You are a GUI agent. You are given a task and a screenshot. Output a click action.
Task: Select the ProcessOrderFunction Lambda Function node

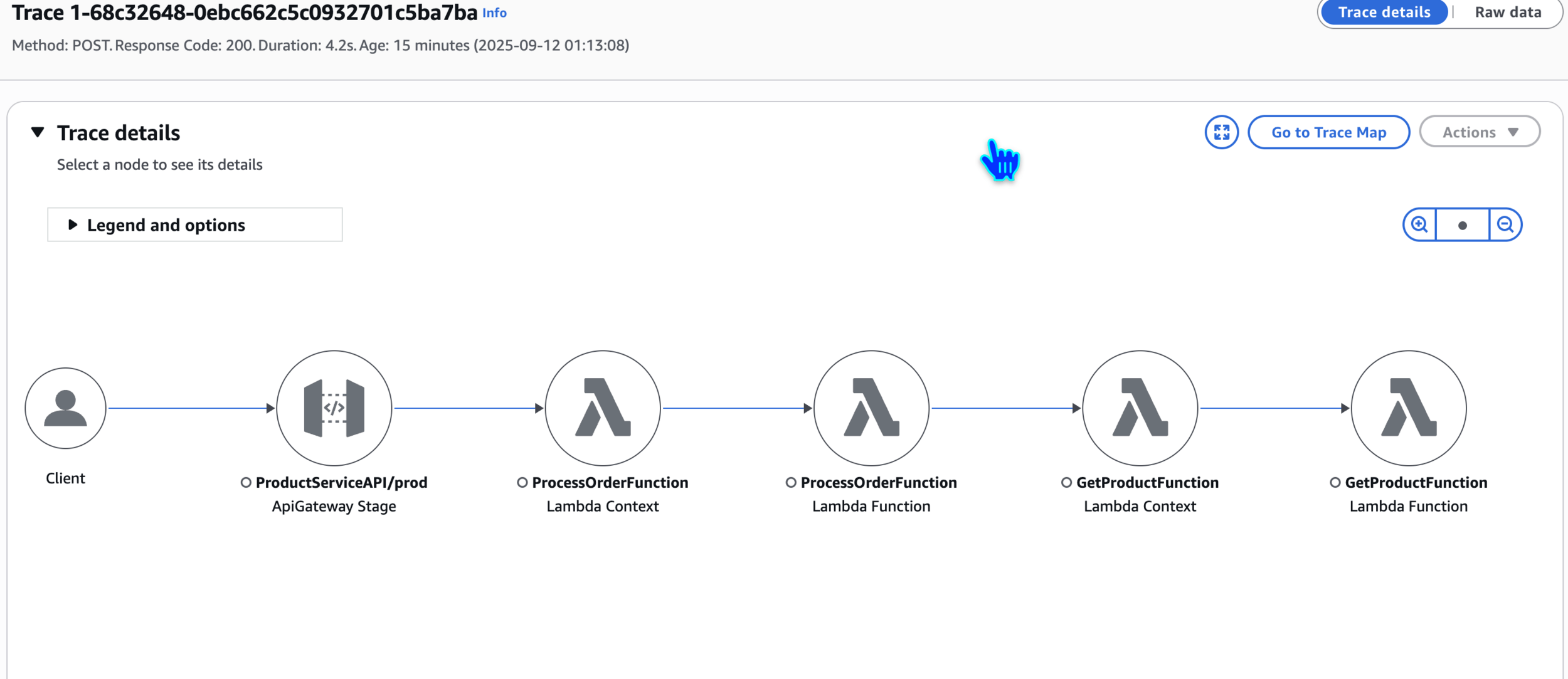[871, 408]
